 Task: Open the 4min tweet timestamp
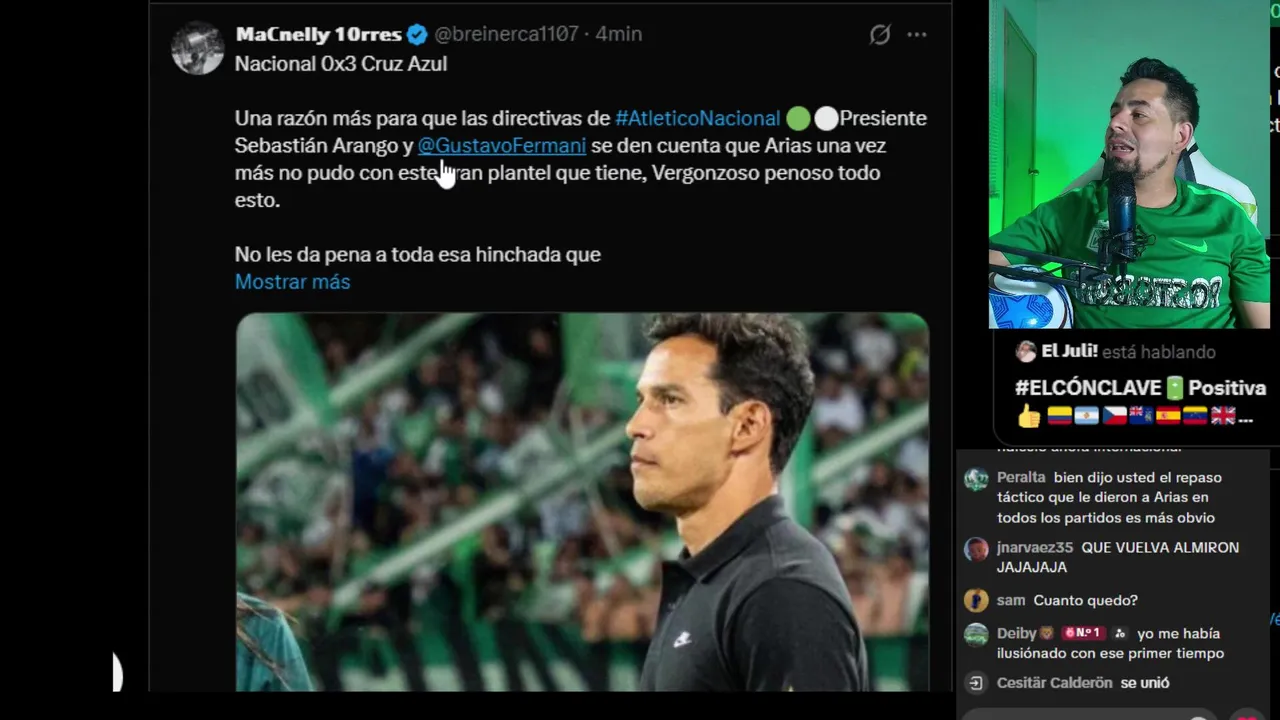coord(619,34)
